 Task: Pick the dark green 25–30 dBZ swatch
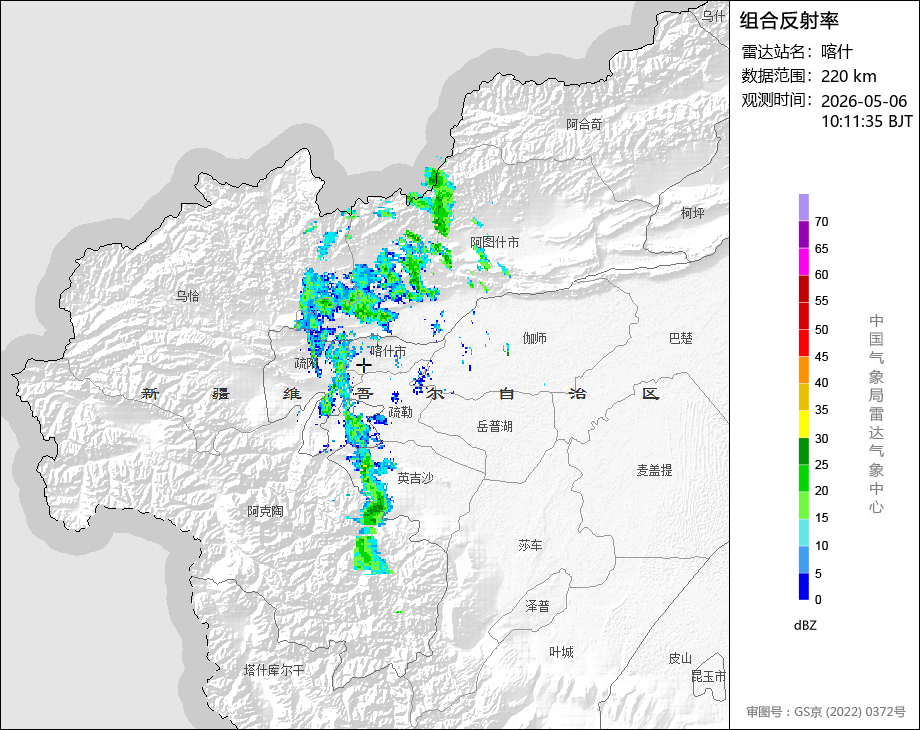[804, 451]
